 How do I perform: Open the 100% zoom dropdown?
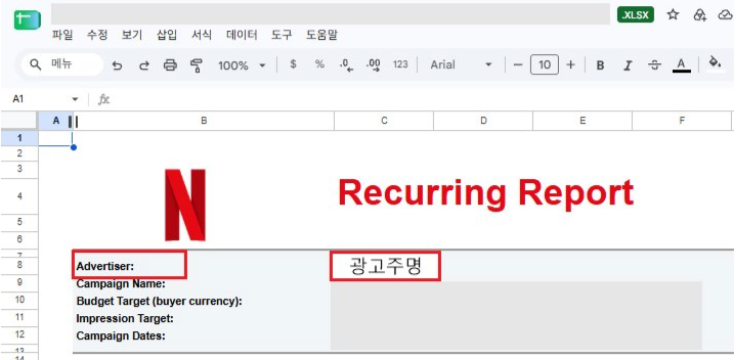click(242, 65)
